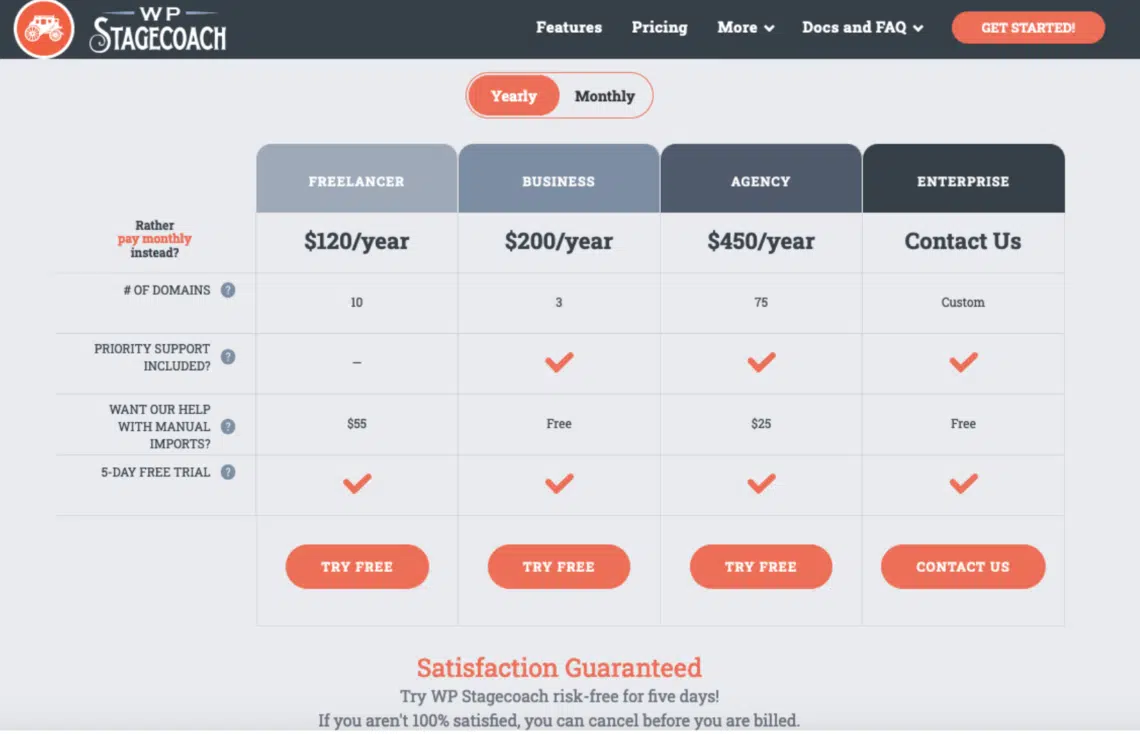The width and height of the screenshot is (1140, 734).
Task: Go to the Features page
Action: [x=569, y=28]
